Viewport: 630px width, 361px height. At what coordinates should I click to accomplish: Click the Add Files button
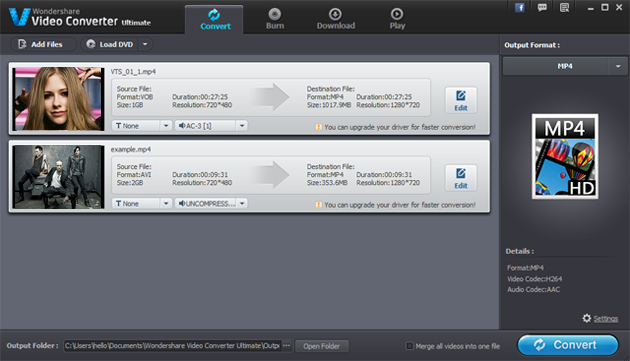(x=43, y=44)
